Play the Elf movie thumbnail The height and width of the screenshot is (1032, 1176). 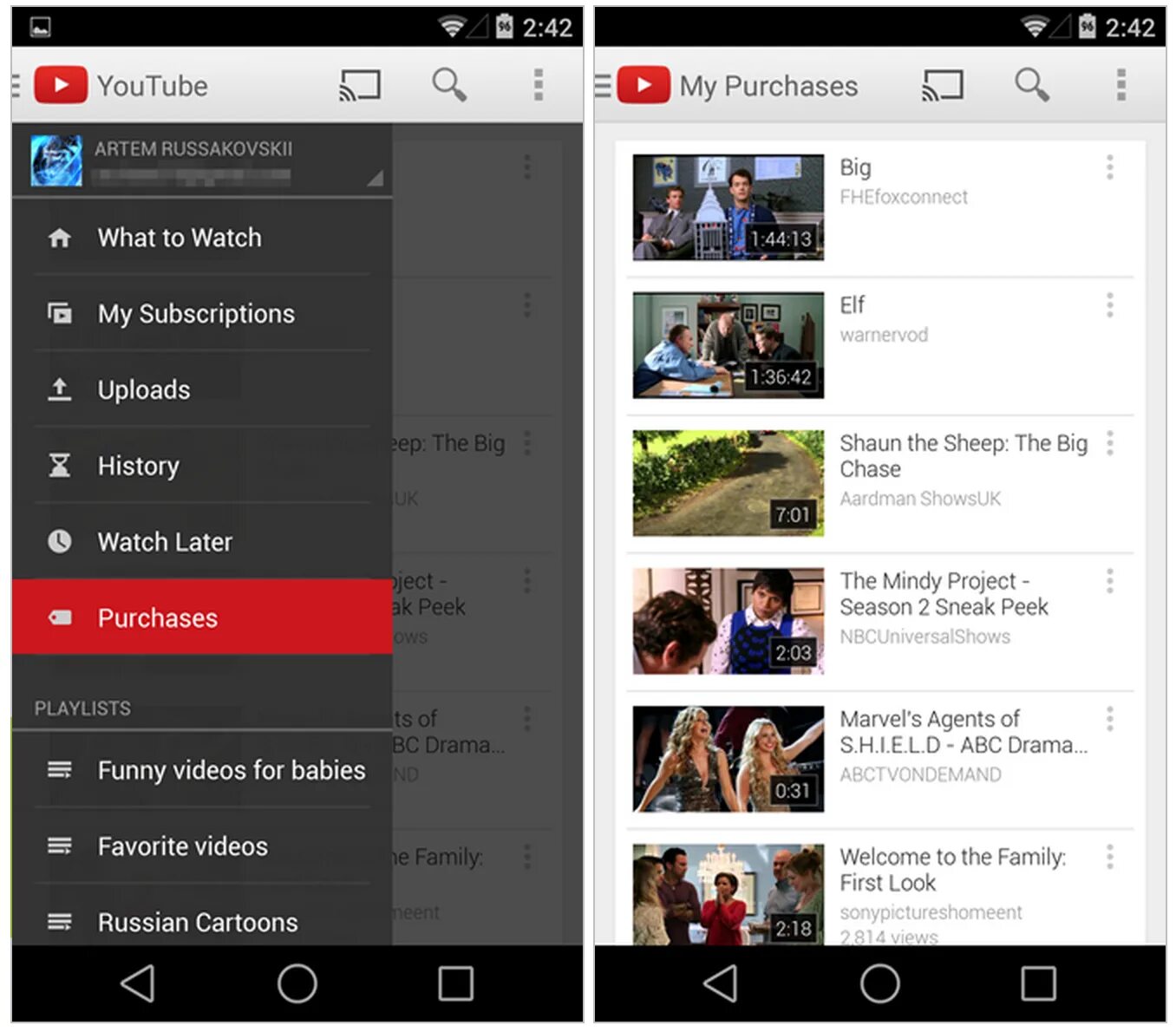point(728,345)
